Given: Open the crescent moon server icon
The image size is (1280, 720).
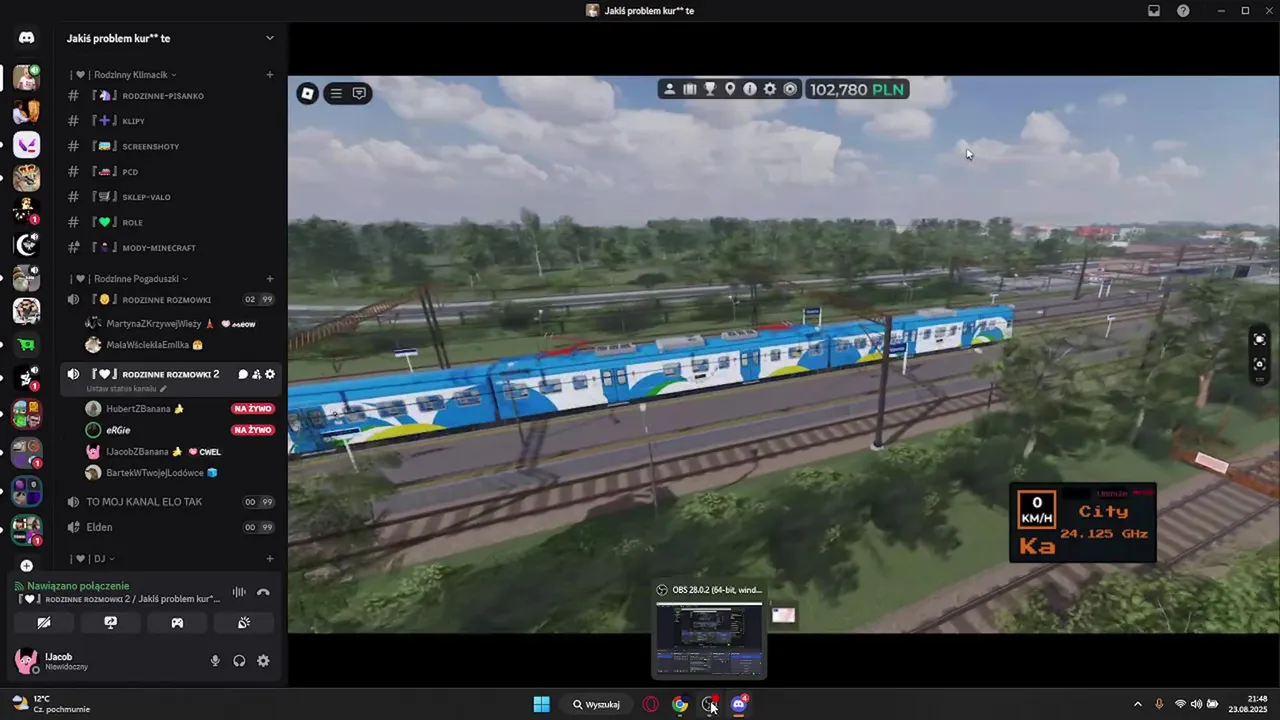Looking at the screenshot, I should pyautogui.click(x=26, y=245).
